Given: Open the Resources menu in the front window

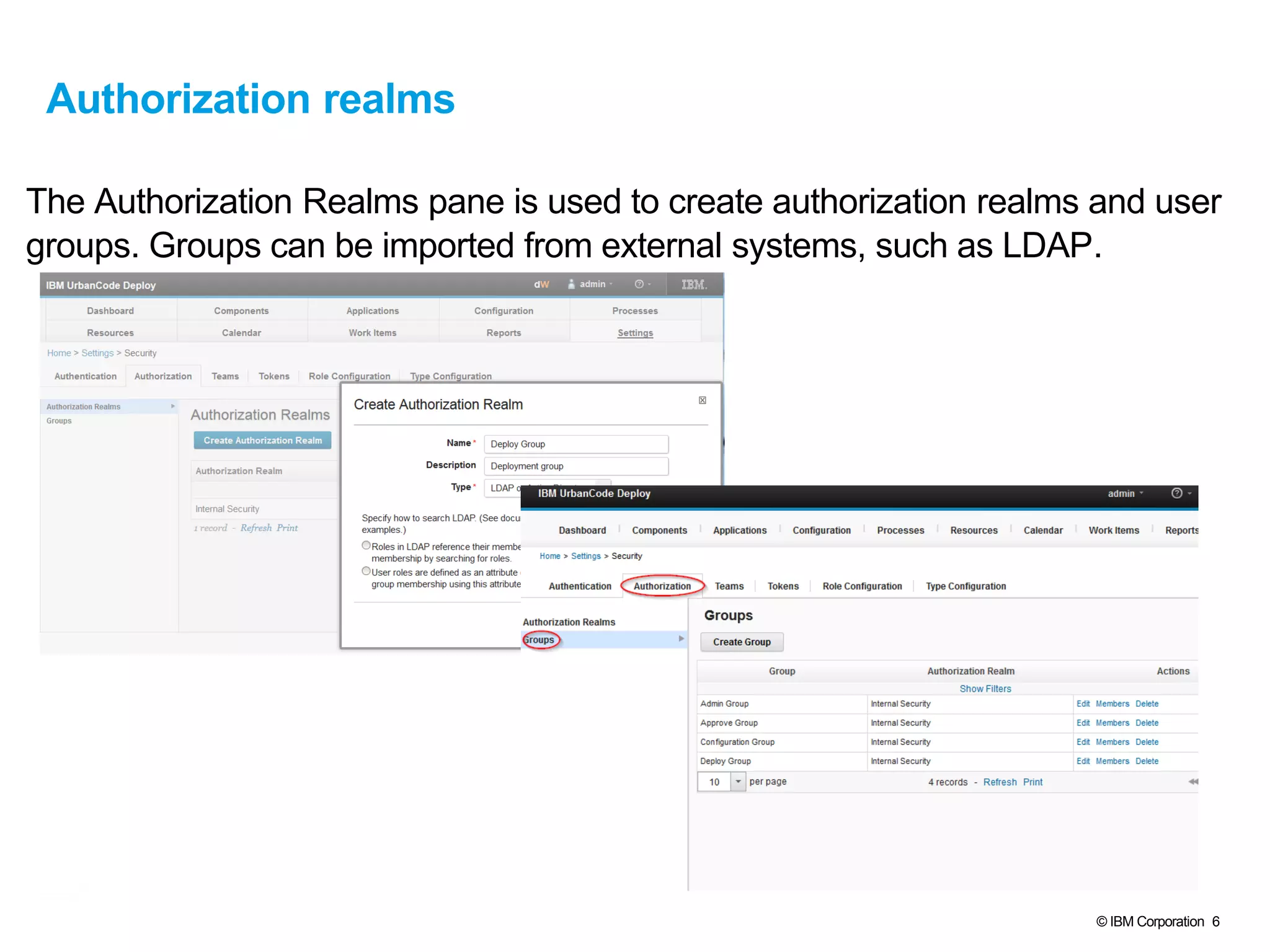Looking at the screenshot, I should pyautogui.click(x=974, y=530).
